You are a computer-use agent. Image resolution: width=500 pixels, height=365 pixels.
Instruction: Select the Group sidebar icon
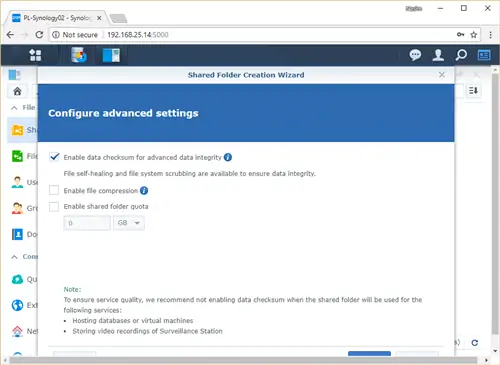coord(17,208)
